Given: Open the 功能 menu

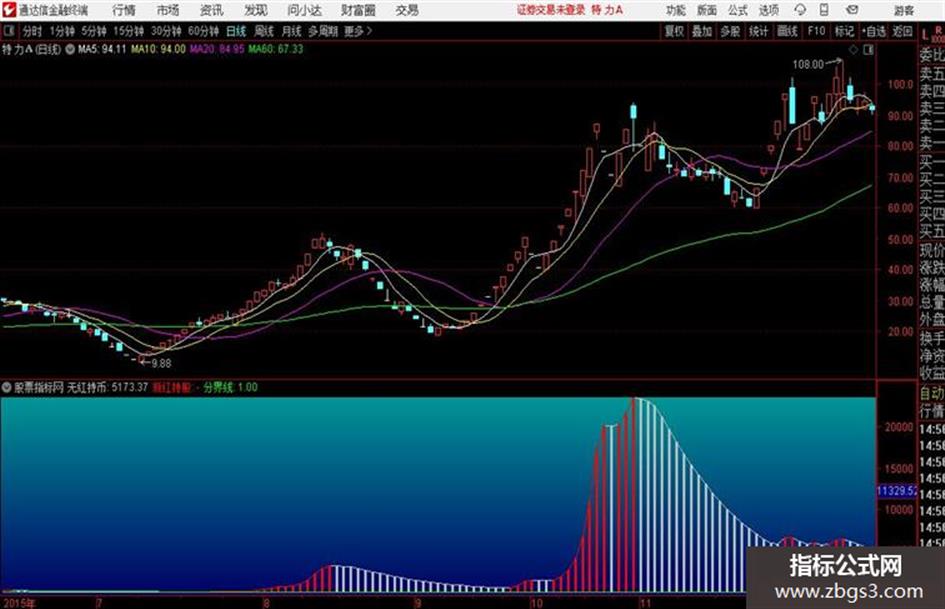Looking at the screenshot, I should click(x=676, y=10).
